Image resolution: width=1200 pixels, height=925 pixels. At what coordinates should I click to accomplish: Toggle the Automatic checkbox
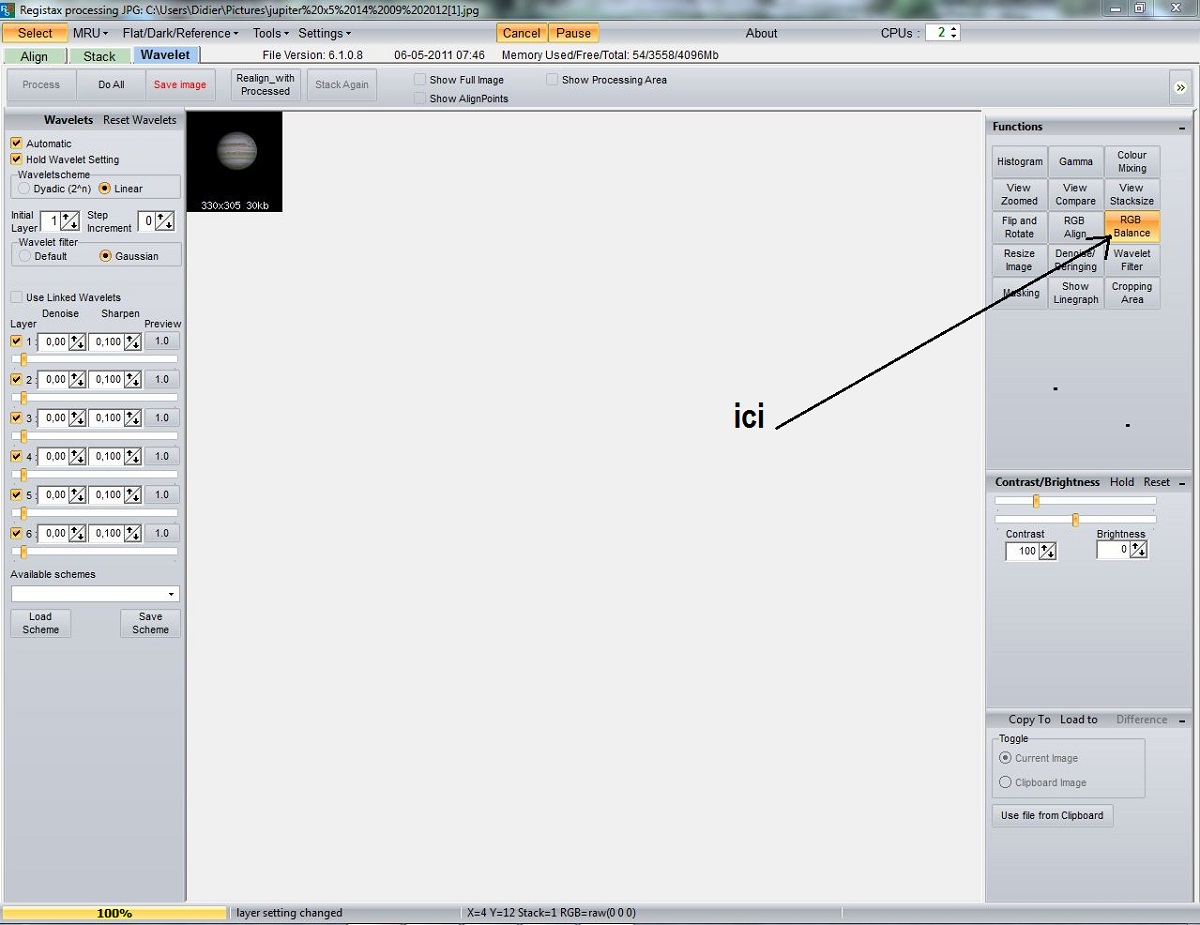[x=16, y=144]
